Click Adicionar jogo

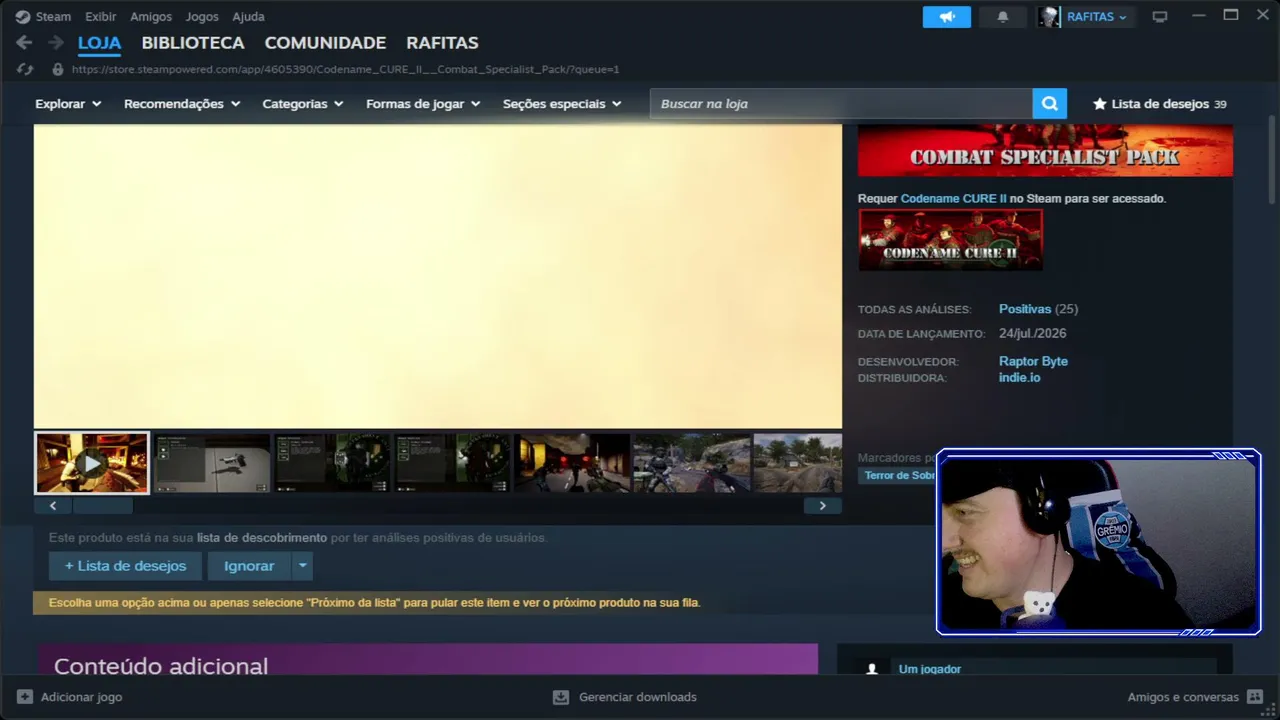coord(70,697)
